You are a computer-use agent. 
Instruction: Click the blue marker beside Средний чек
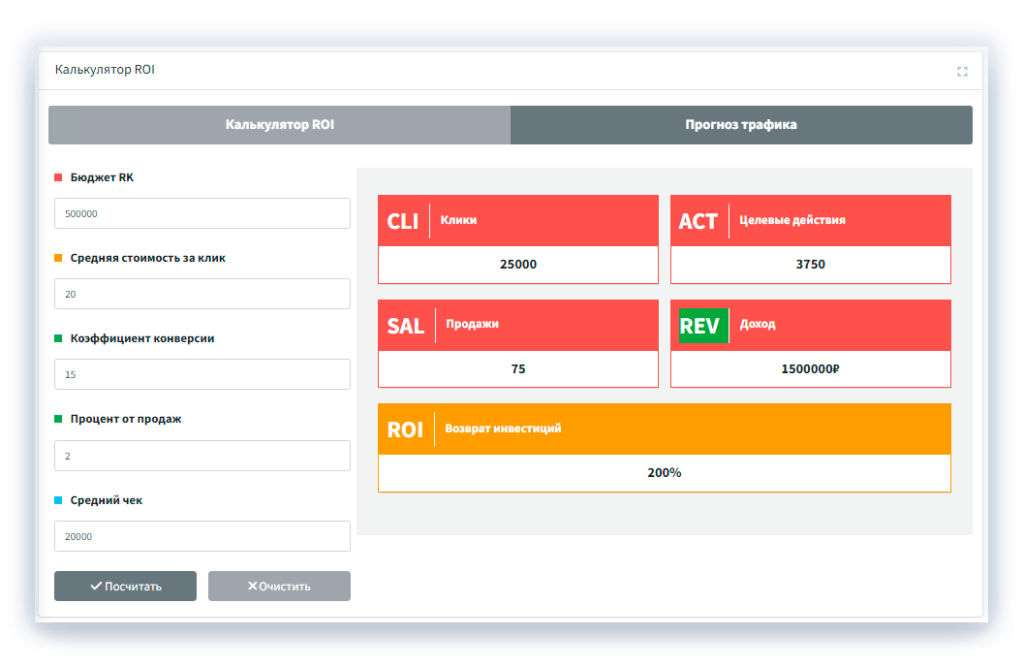(x=58, y=500)
